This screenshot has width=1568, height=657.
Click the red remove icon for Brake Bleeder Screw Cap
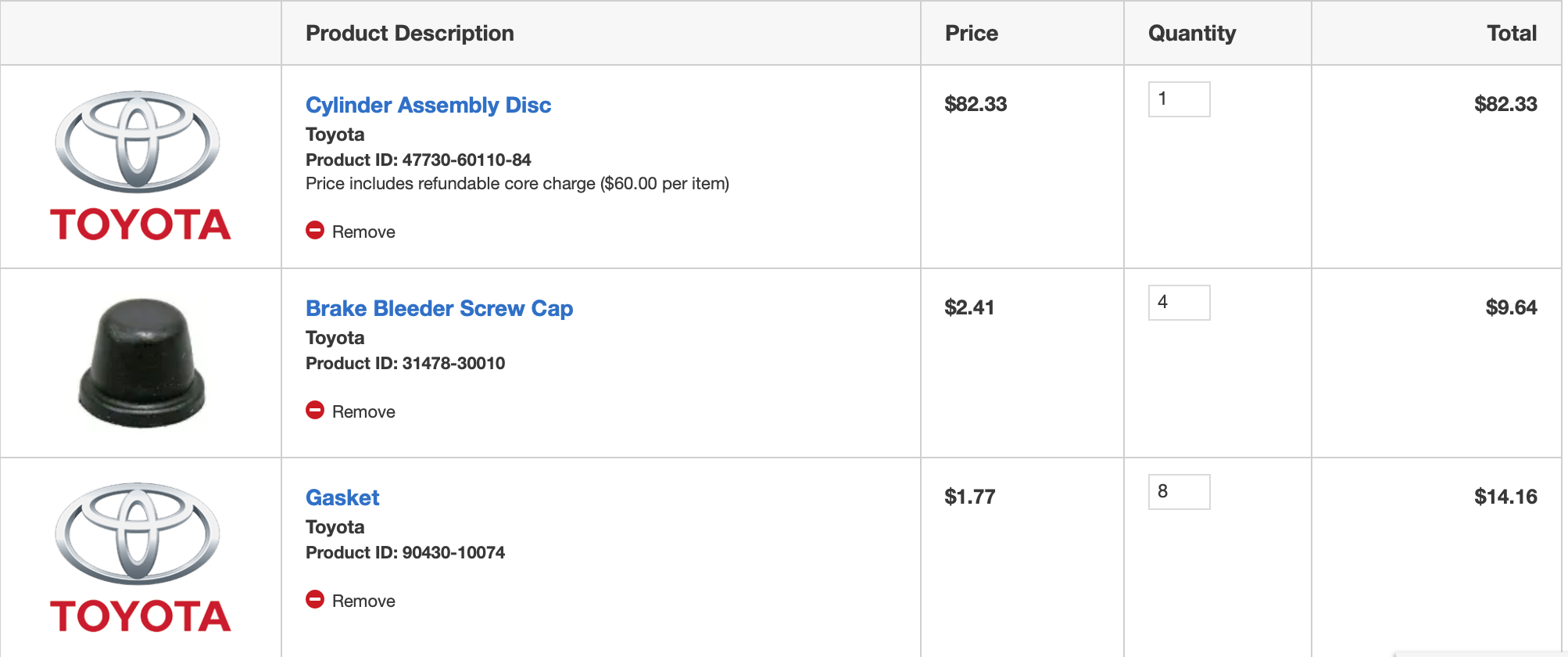315,410
